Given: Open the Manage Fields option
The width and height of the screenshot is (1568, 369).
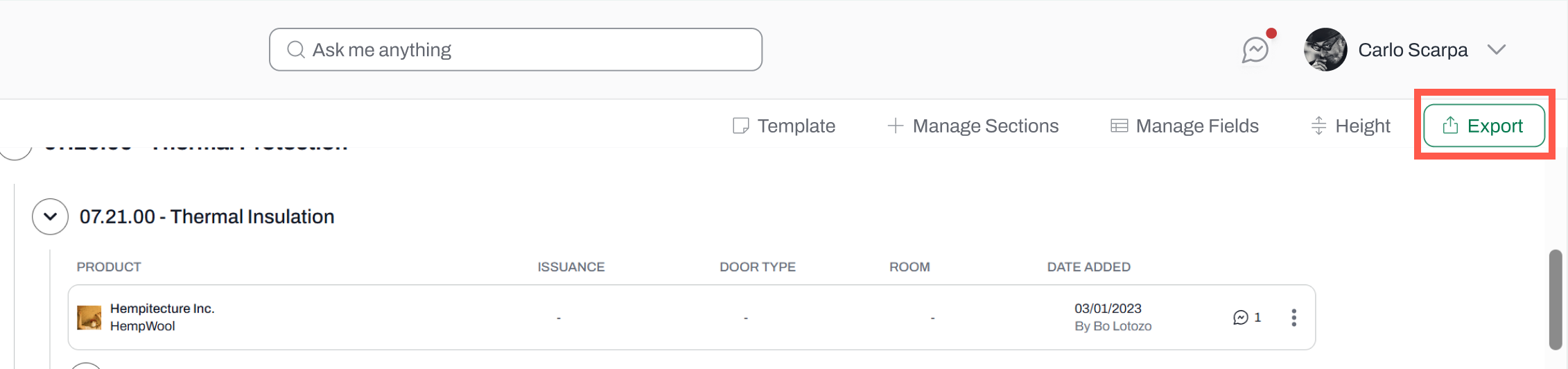Looking at the screenshot, I should tap(1185, 126).
